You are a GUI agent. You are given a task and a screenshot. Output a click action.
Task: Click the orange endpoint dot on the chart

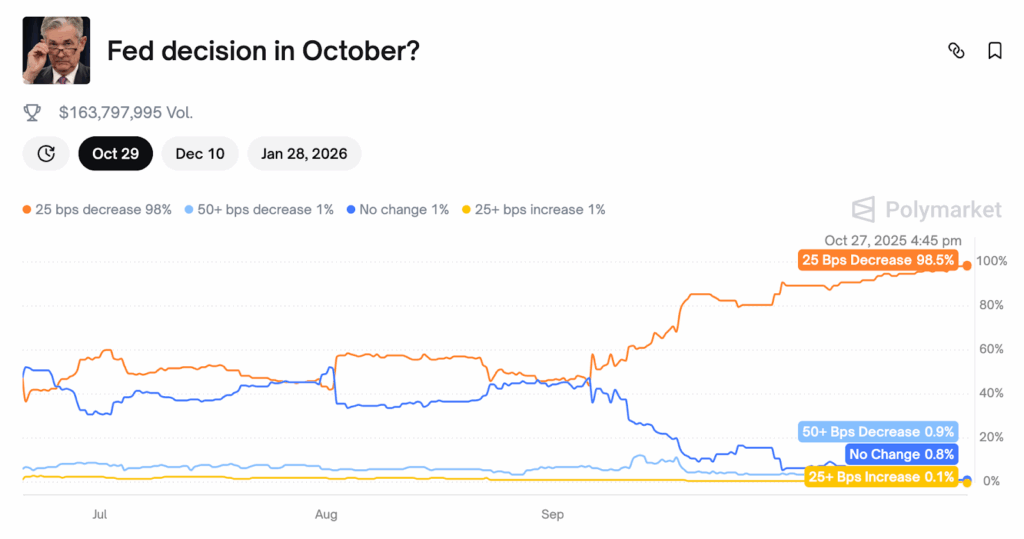(966, 265)
